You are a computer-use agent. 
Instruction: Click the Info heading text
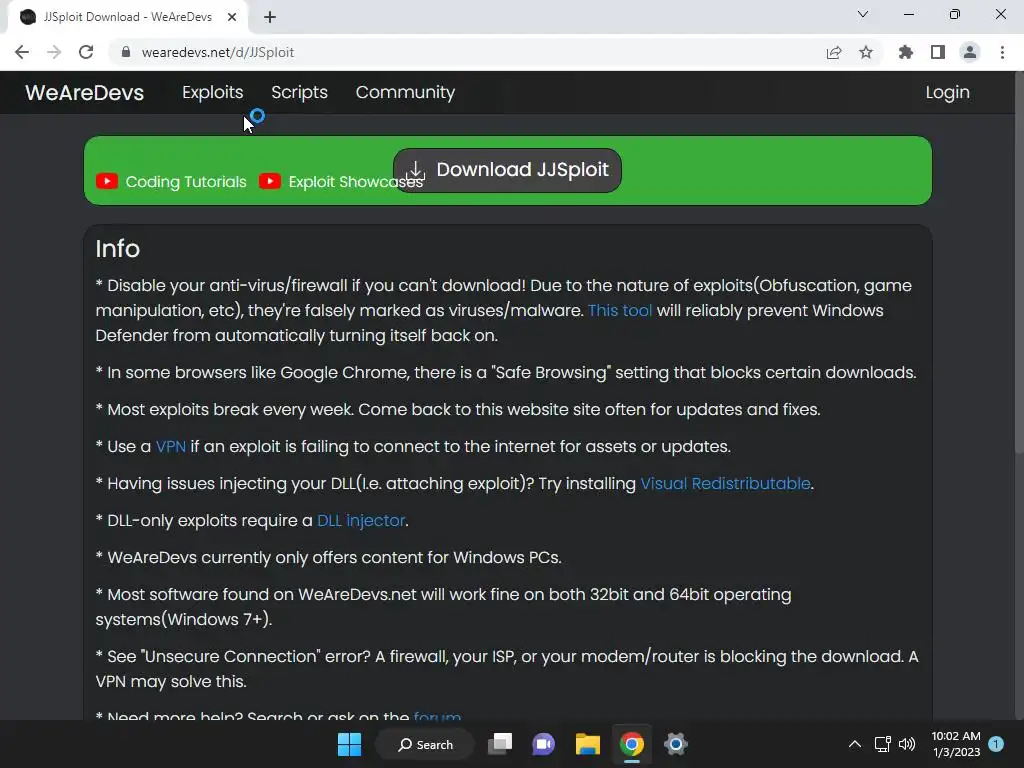[x=118, y=249]
